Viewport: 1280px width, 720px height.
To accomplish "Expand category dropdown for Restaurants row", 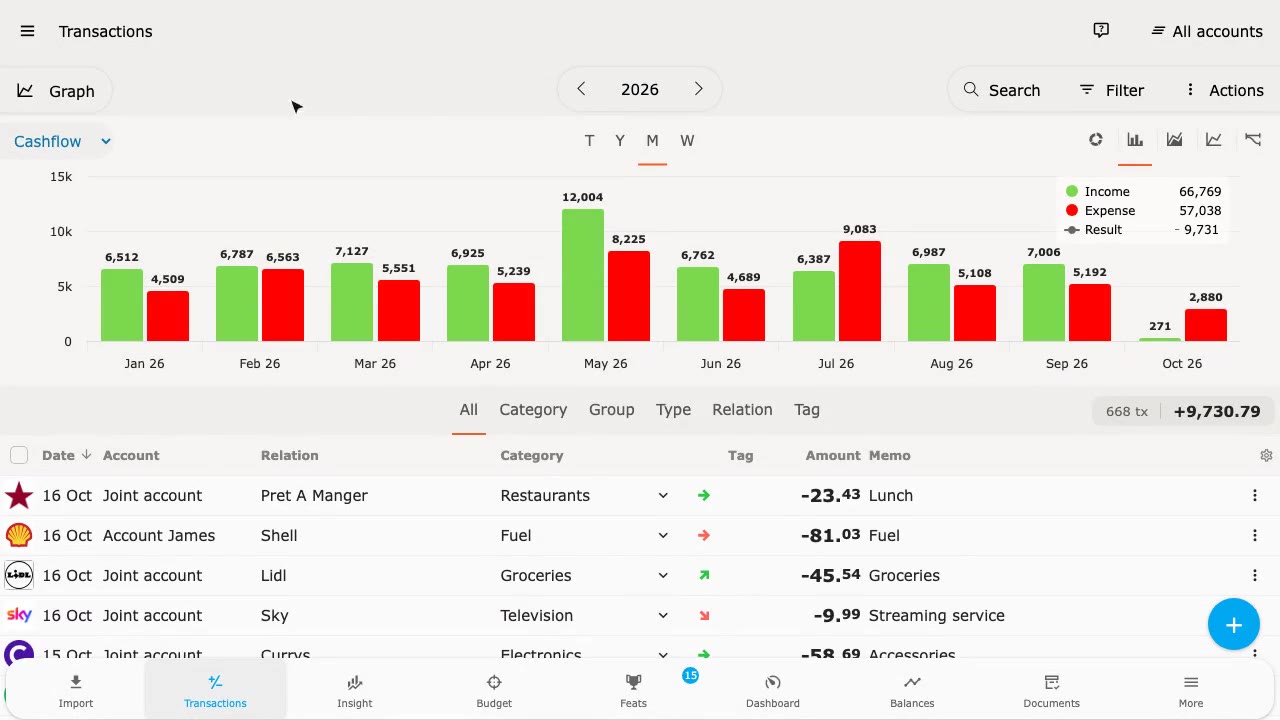I will pyautogui.click(x=662, y=495).
